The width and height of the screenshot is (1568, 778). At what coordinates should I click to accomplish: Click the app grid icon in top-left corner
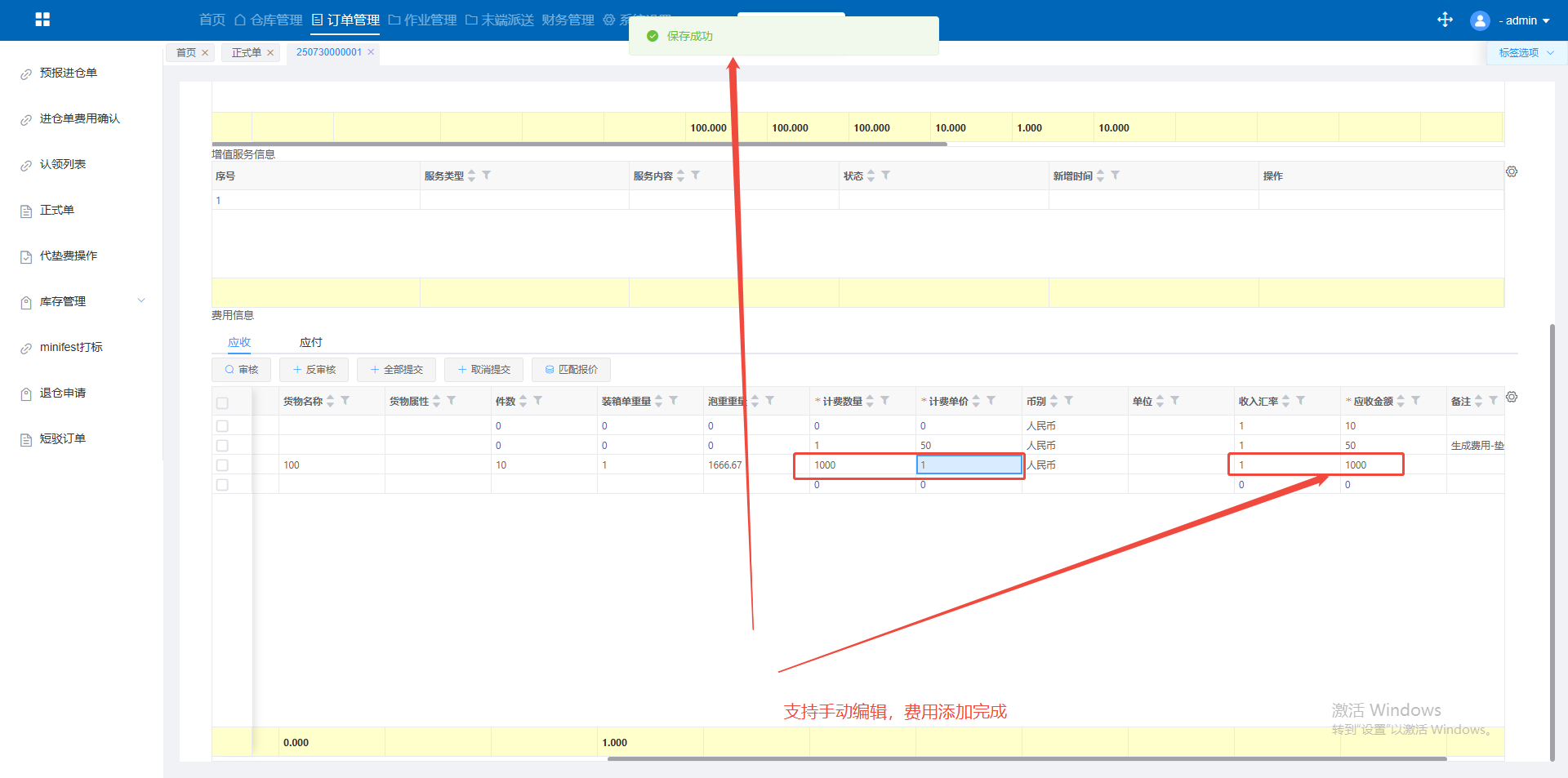pos(42,20)
